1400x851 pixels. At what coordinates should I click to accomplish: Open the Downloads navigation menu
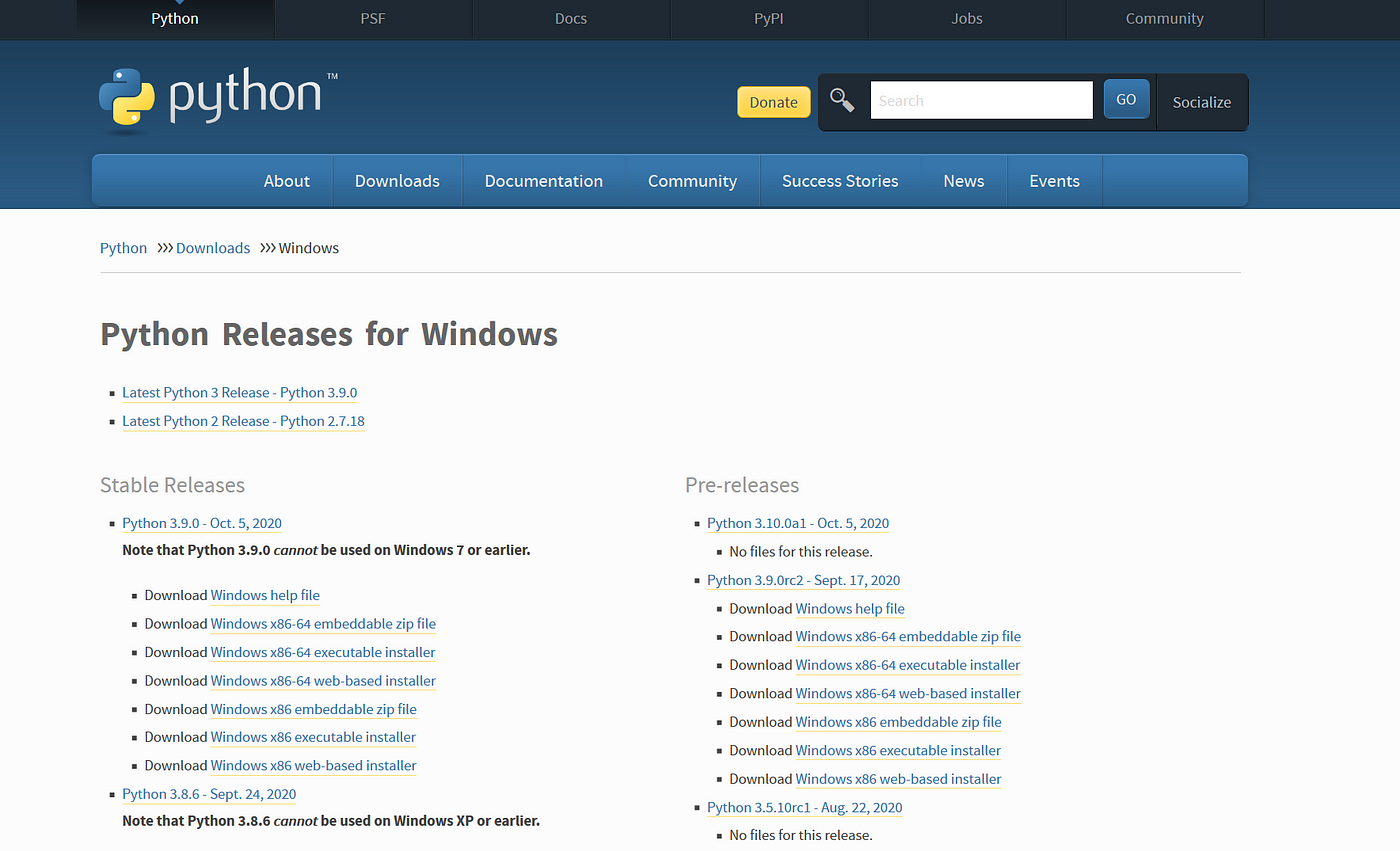(x=397, y=181)
